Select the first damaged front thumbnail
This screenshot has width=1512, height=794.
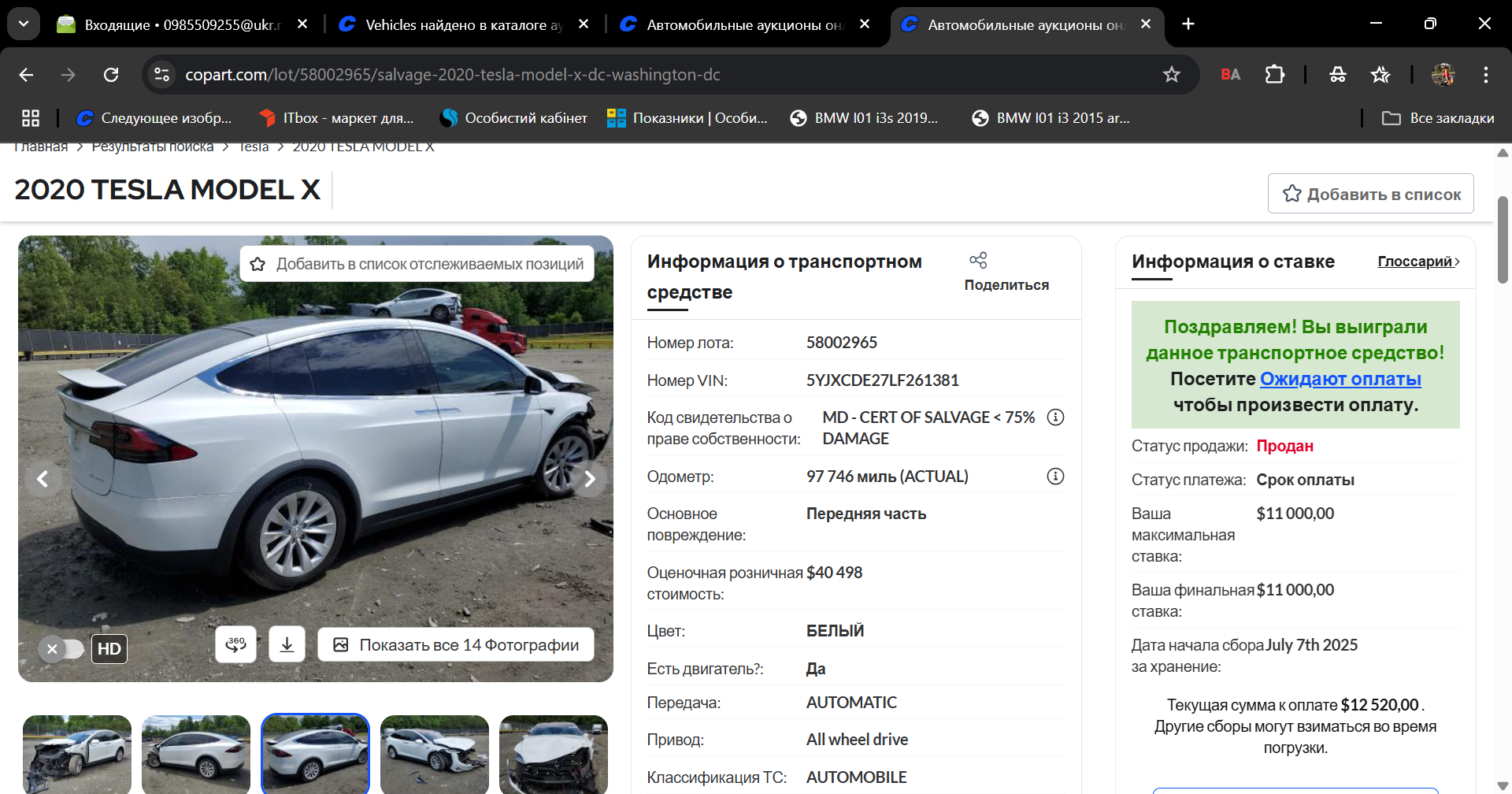77,755
